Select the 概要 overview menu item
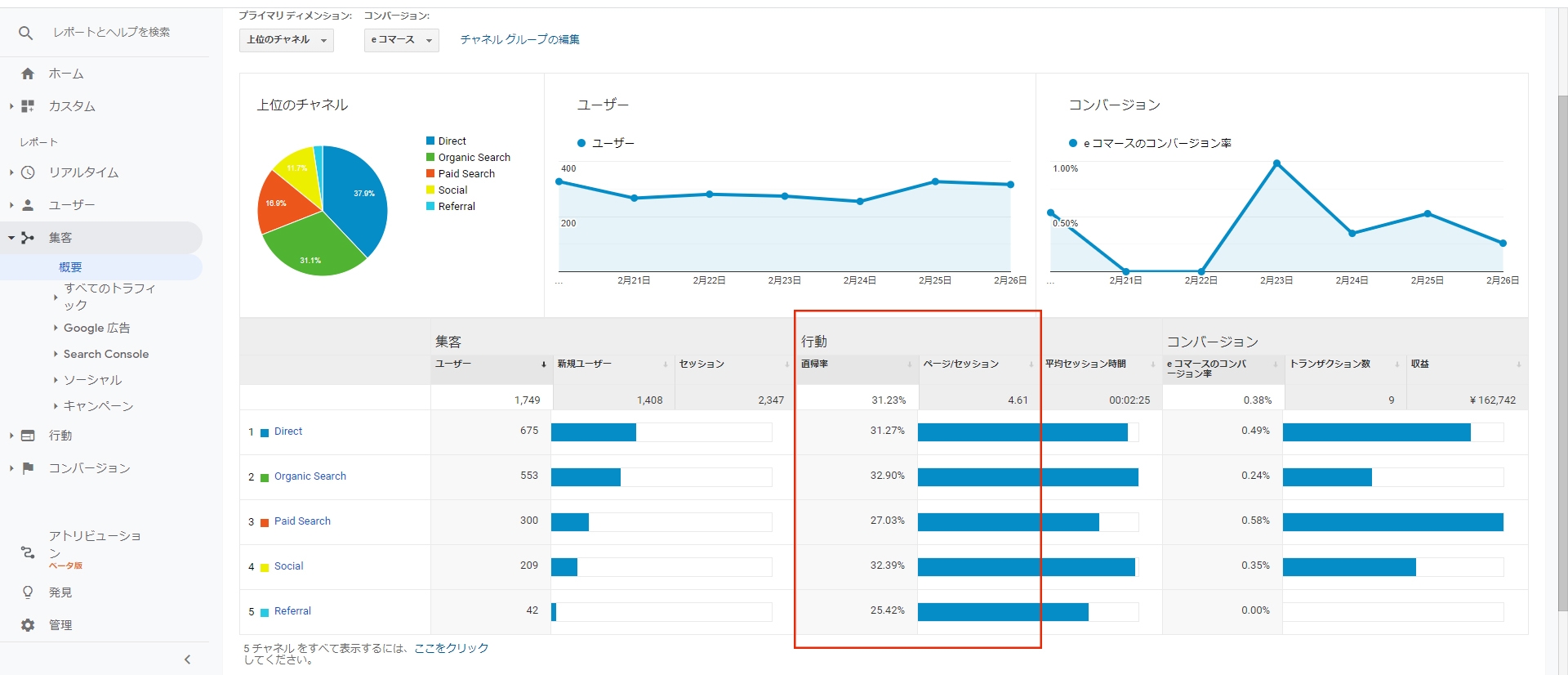Screen dimensions: 1568x675 (x=70, y=267)
